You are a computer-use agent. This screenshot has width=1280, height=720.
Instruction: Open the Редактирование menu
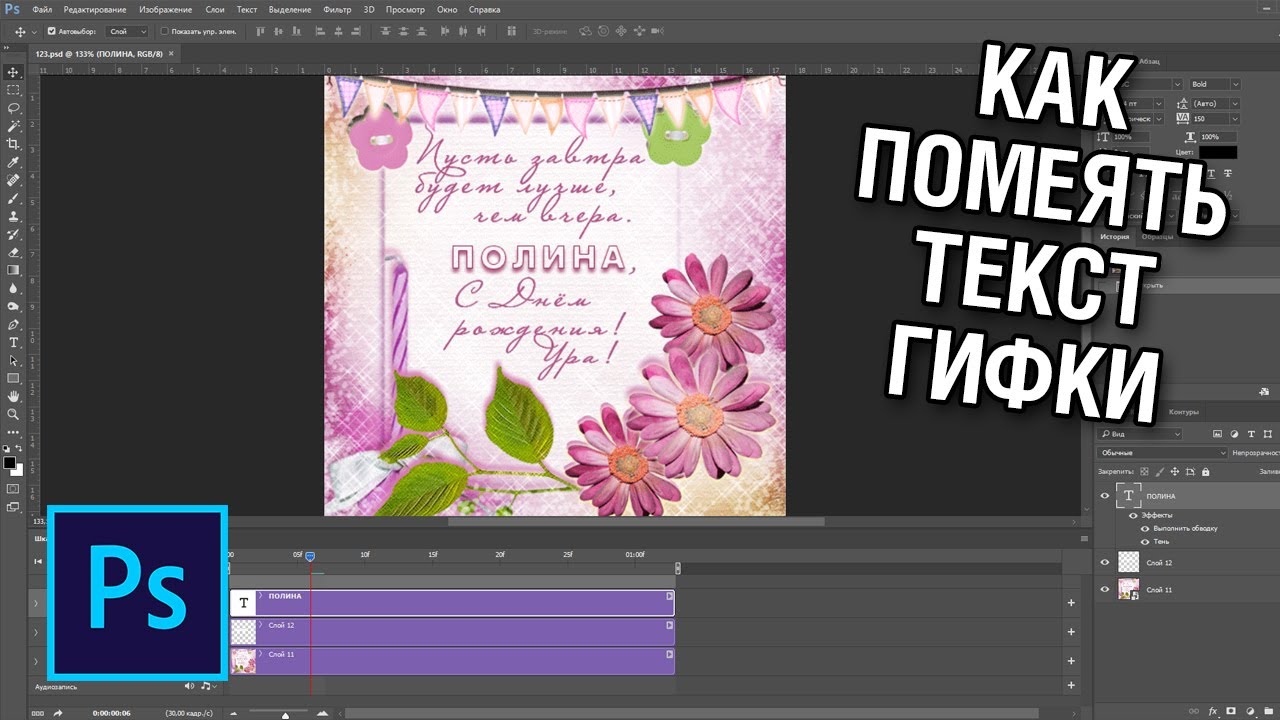tap(95, 9)
